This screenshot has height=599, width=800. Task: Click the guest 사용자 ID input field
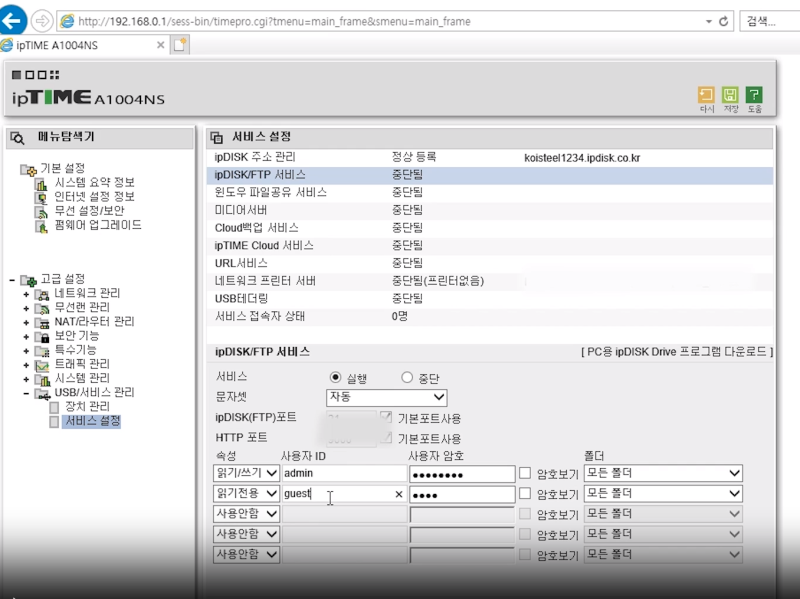(345, 494)
